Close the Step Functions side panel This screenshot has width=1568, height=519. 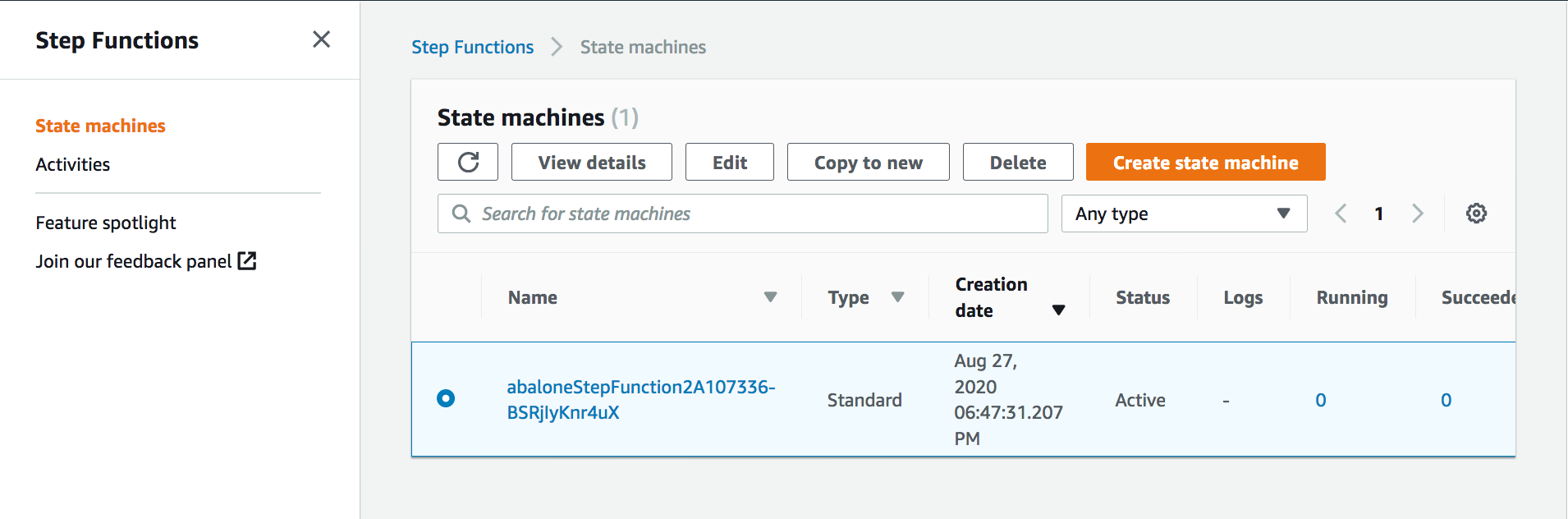pos(321,39)
